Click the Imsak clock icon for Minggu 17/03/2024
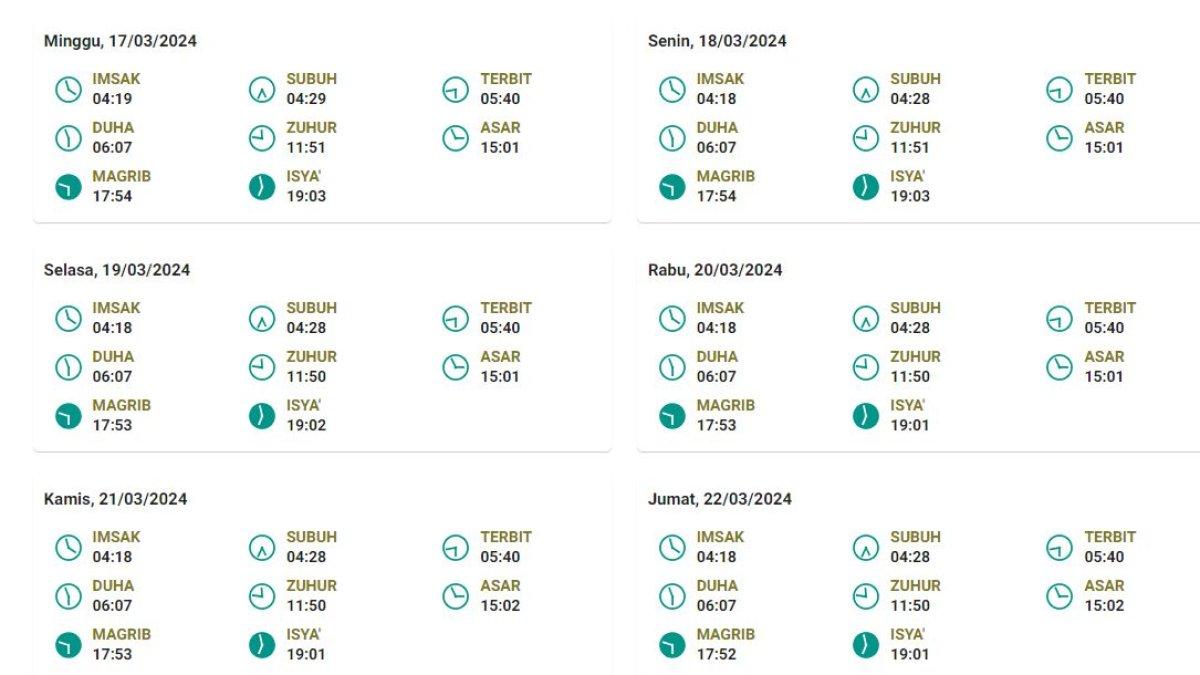This screenshot has height=675, width=1200. [68, 89]
